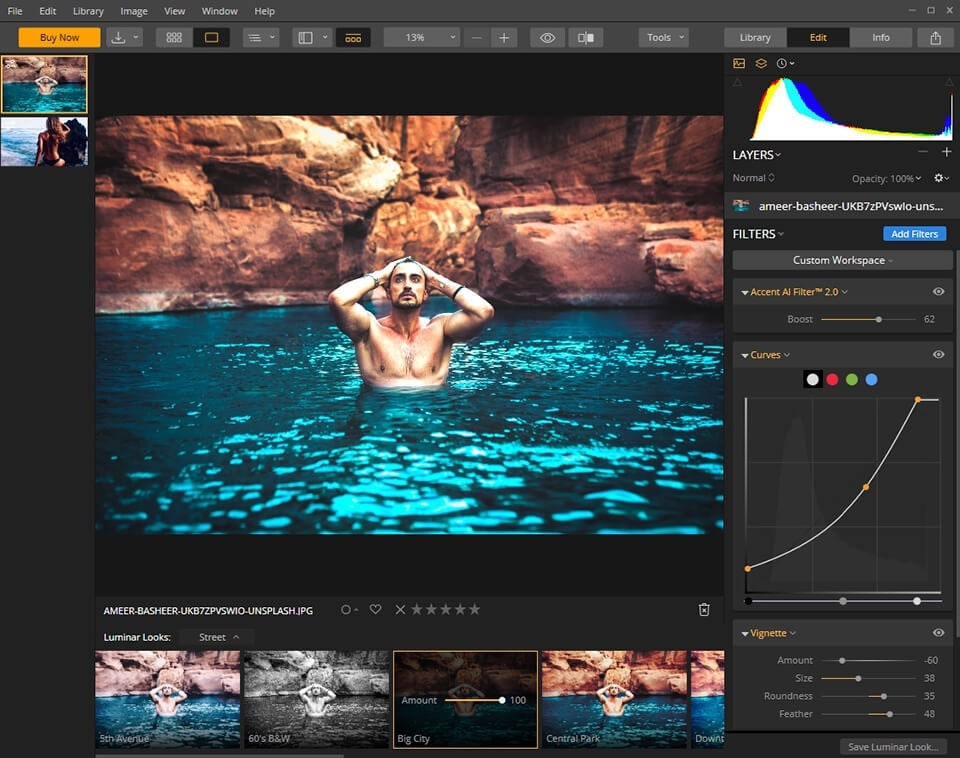Click the share/export icon
This screenshot has height=758, width=960.
(936, 38)
